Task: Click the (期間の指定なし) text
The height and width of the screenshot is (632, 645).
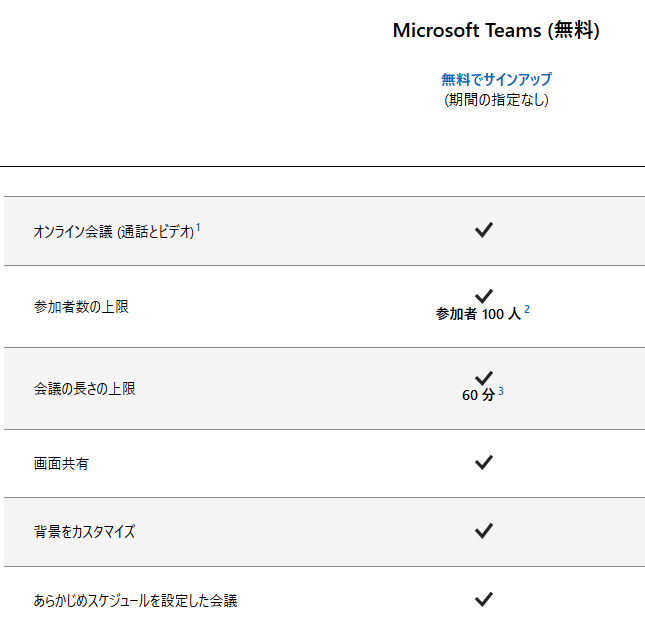Action: tap(496, 100)
